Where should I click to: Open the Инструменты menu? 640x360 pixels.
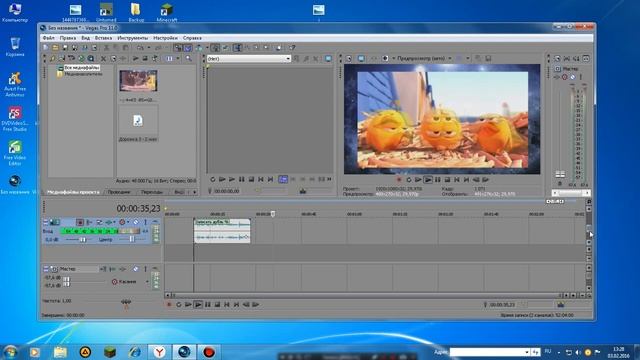pyautogui.click(x=133, y=38)
